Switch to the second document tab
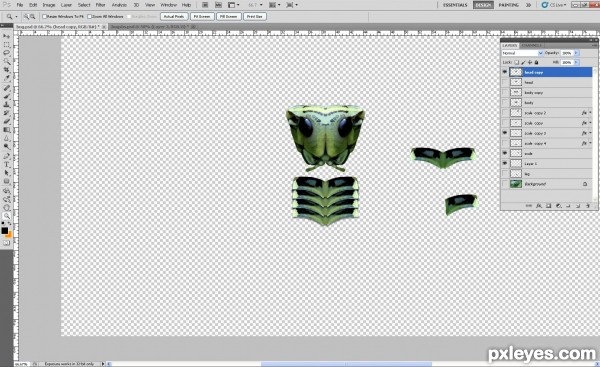 coord(152,27)
